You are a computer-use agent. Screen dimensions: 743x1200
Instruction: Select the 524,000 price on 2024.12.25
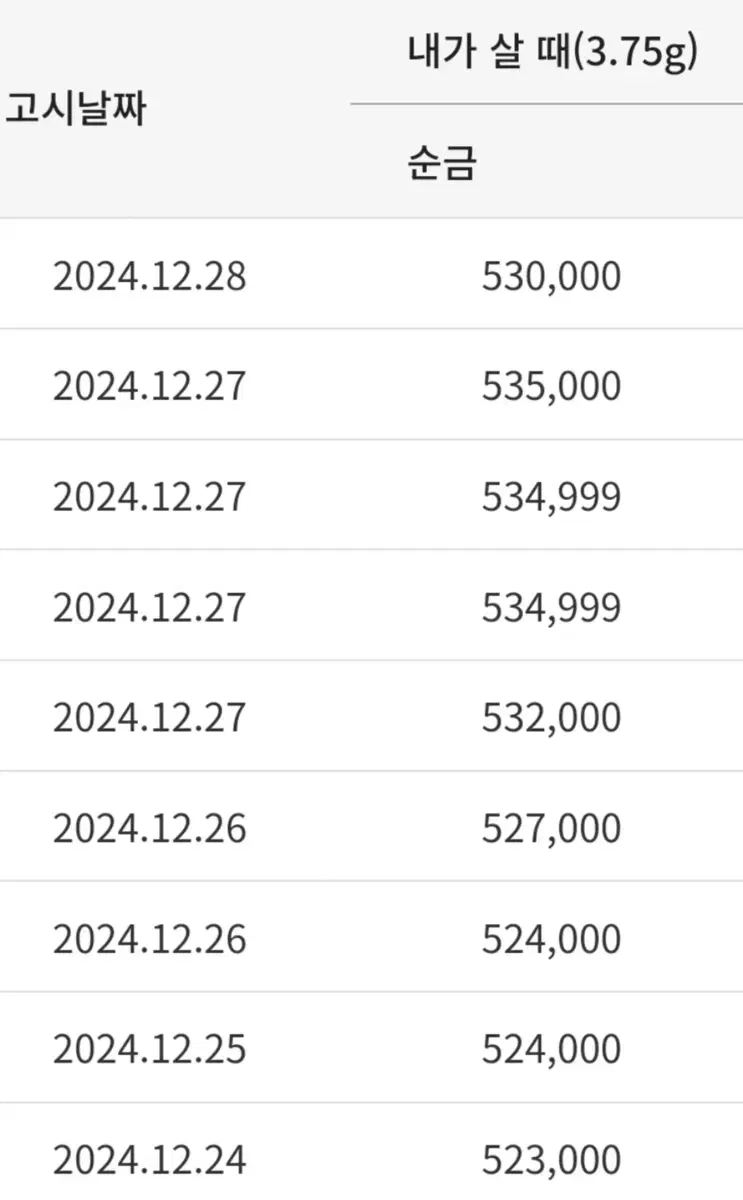551,1050
